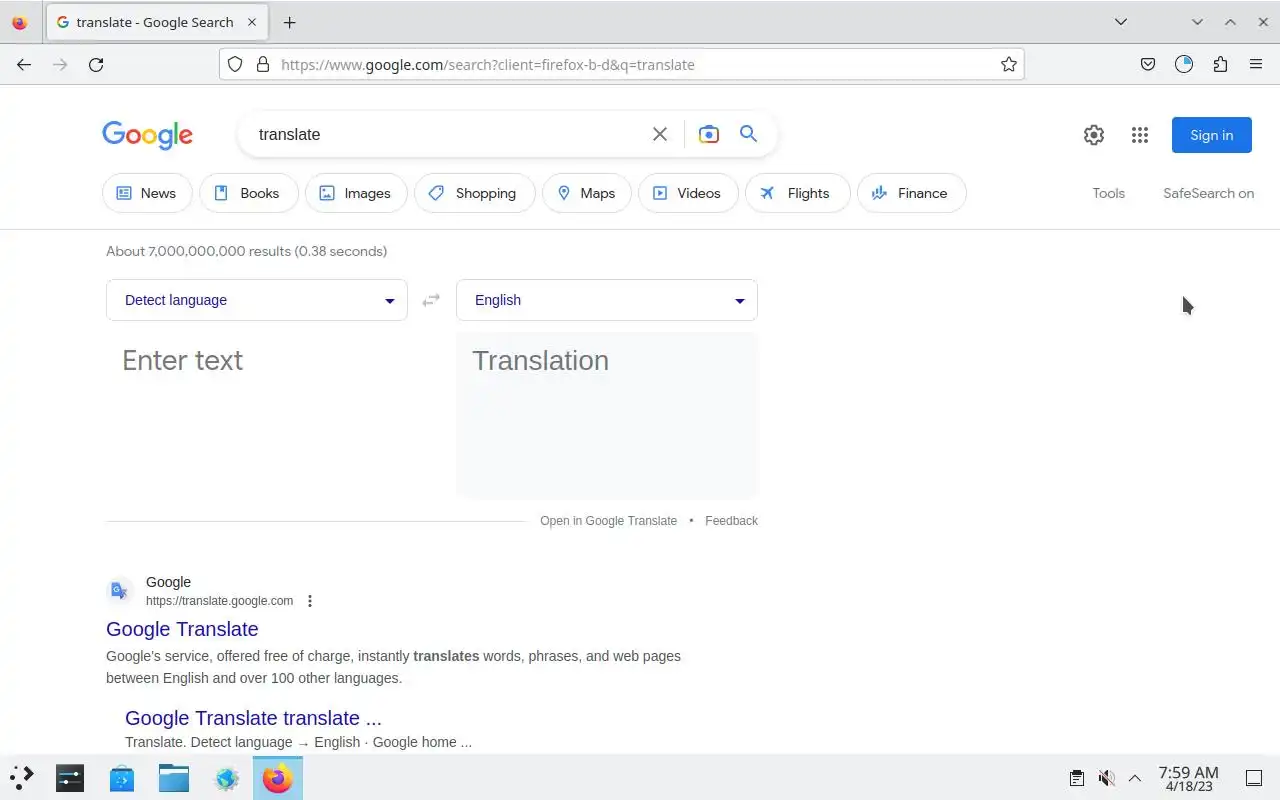Open Google quick settings gear
Viewport: 1280px width, 800px height.
(1094, 135)
